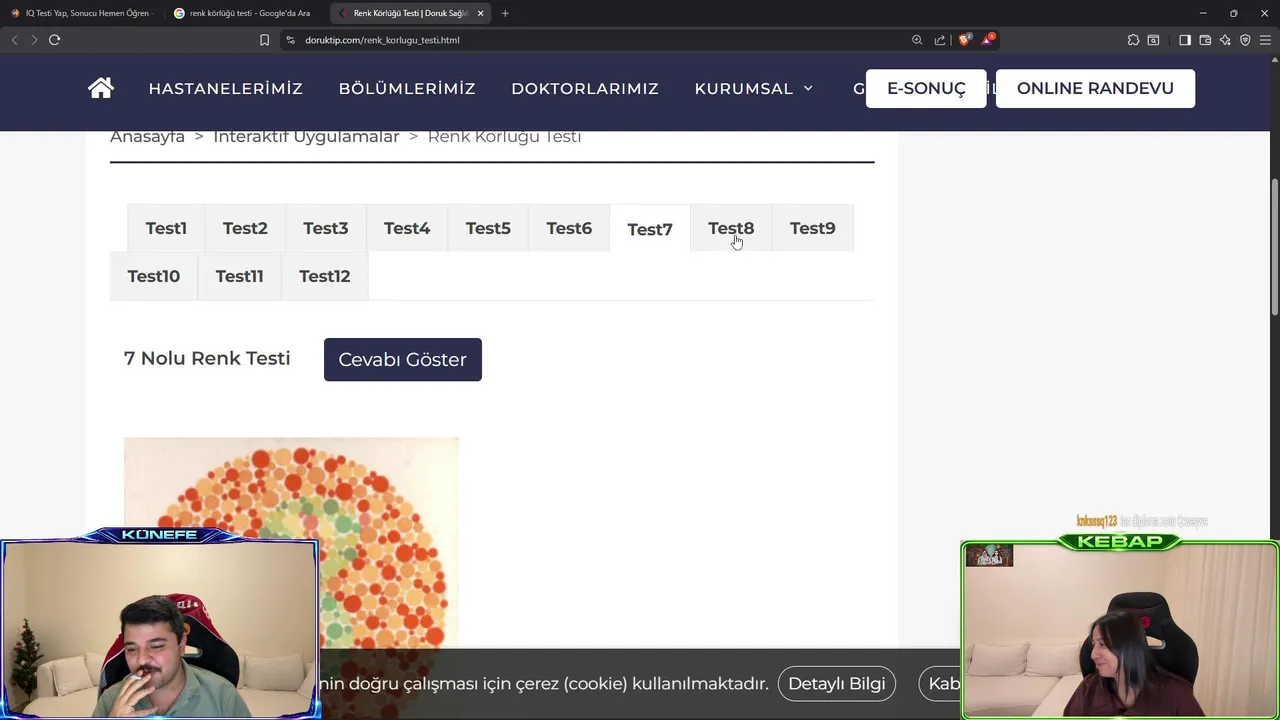The height and width of the screenshot is (720, 1280).
Task: Reload the page with the refresh icon
Action: (54, 40)
